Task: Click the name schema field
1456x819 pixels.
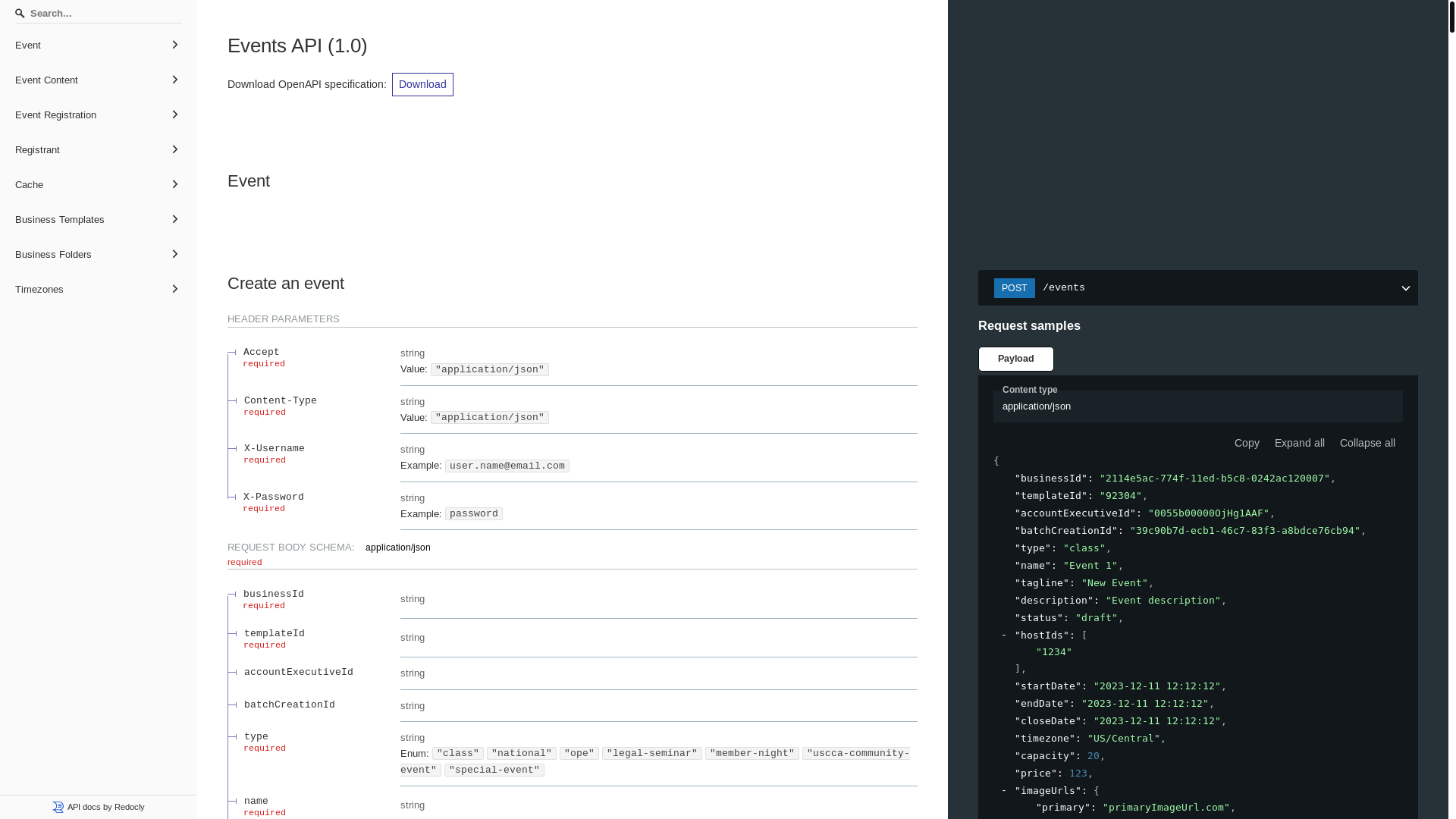Action: [x=256, y=802]
